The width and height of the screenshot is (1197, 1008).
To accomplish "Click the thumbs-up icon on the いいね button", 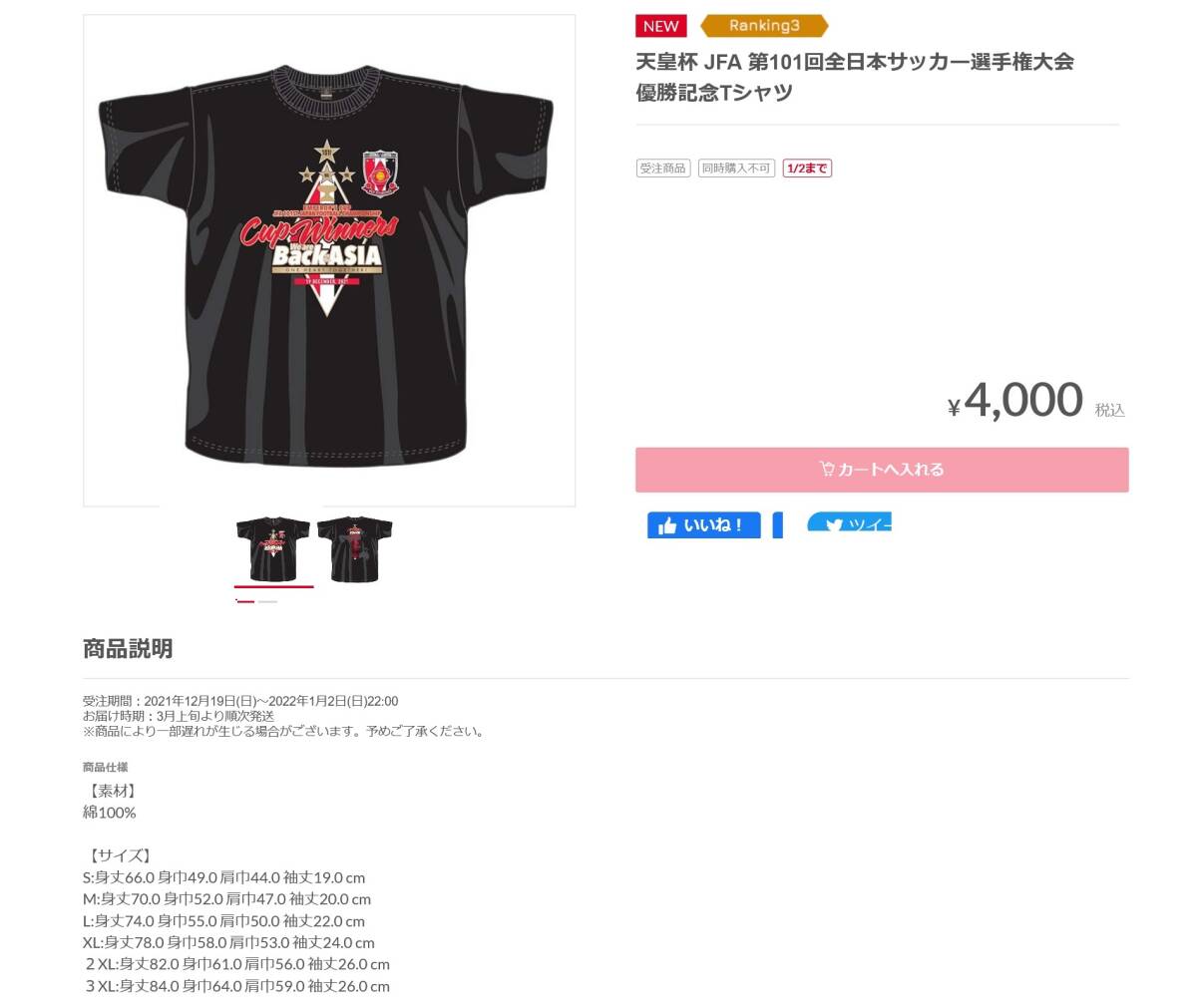I will [667, 525].
